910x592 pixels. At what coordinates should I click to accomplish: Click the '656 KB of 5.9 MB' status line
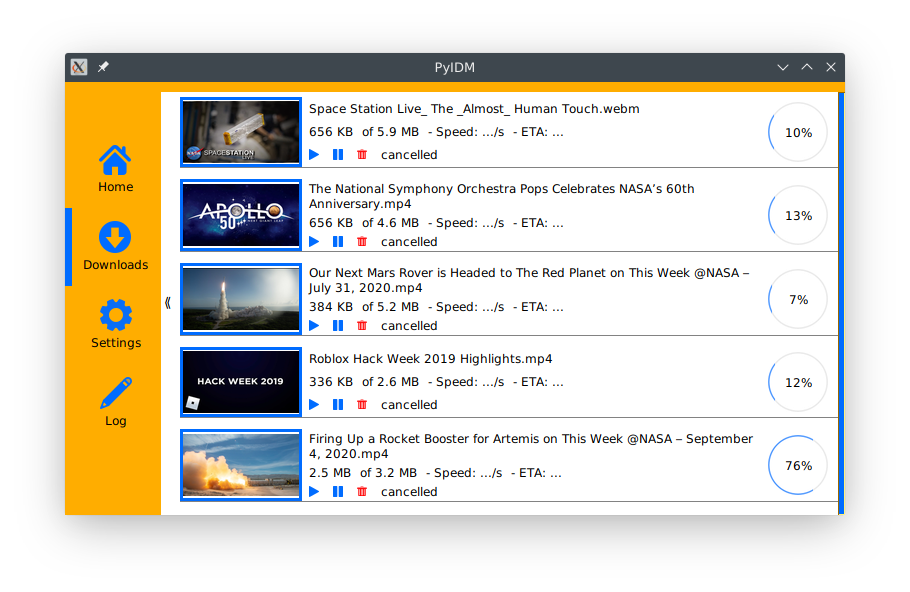[x=436, y=132]
